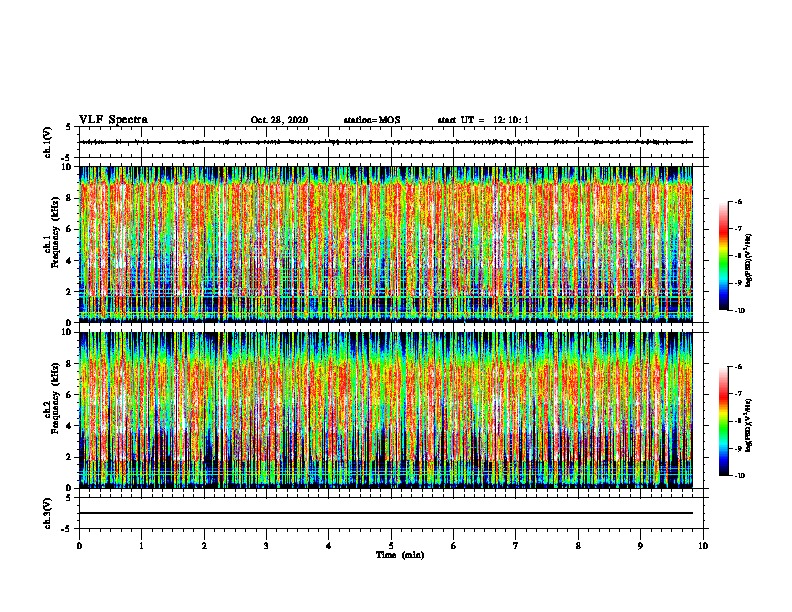The width and height of the screenshot is (792, 612).
Task: Click the "ch.3(V)" waveform axis label
Action: point(48,513)
